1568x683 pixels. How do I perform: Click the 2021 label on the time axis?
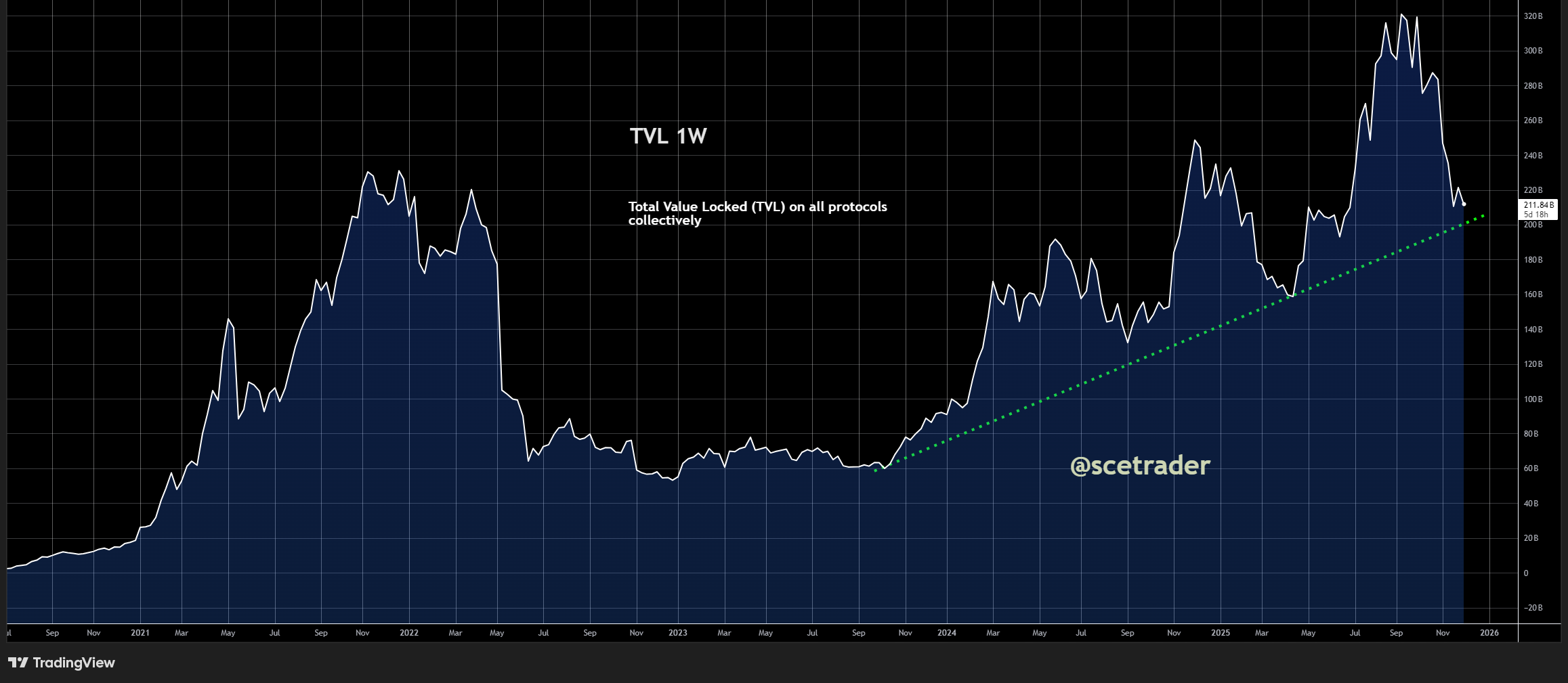[x=140, y=632]
